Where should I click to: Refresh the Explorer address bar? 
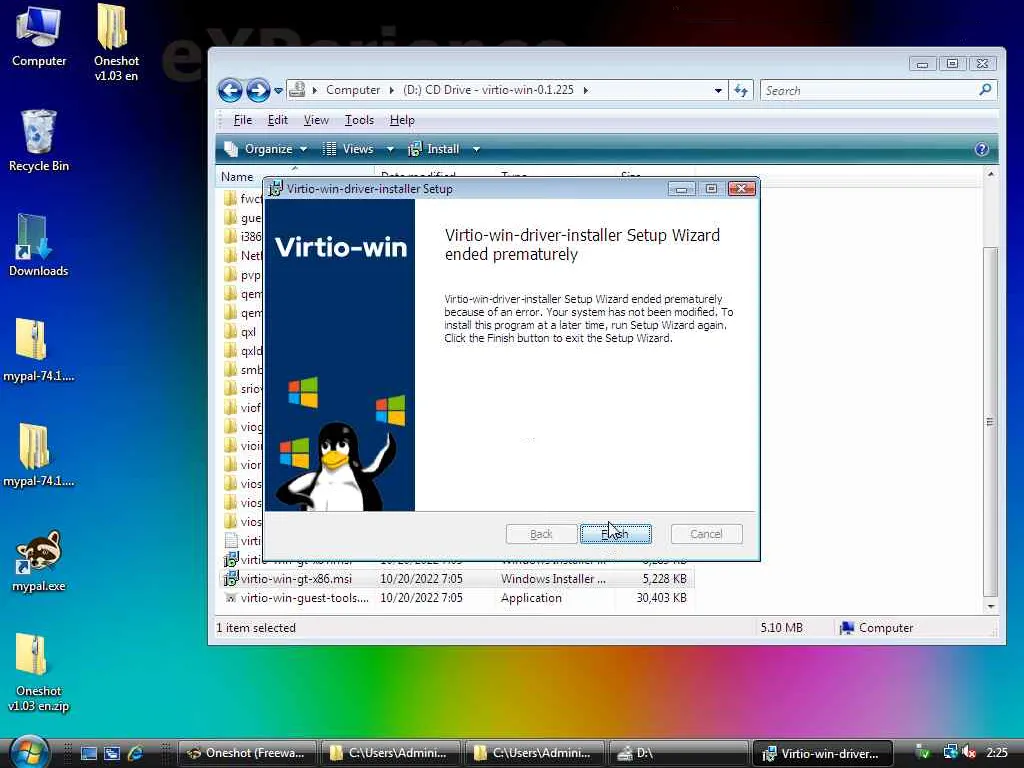point(741,90)
